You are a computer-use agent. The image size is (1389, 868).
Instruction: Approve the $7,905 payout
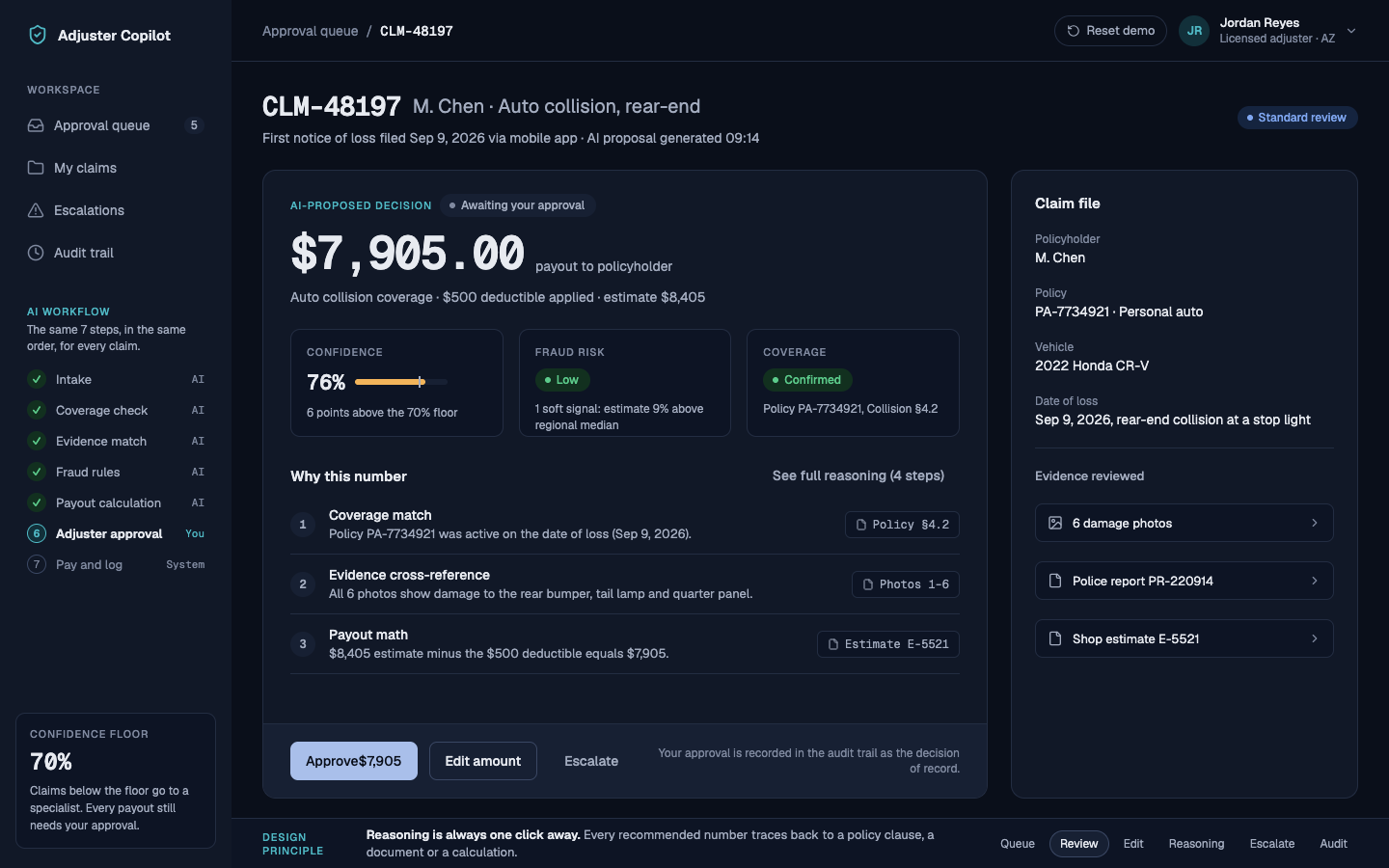tap(354, 761)
